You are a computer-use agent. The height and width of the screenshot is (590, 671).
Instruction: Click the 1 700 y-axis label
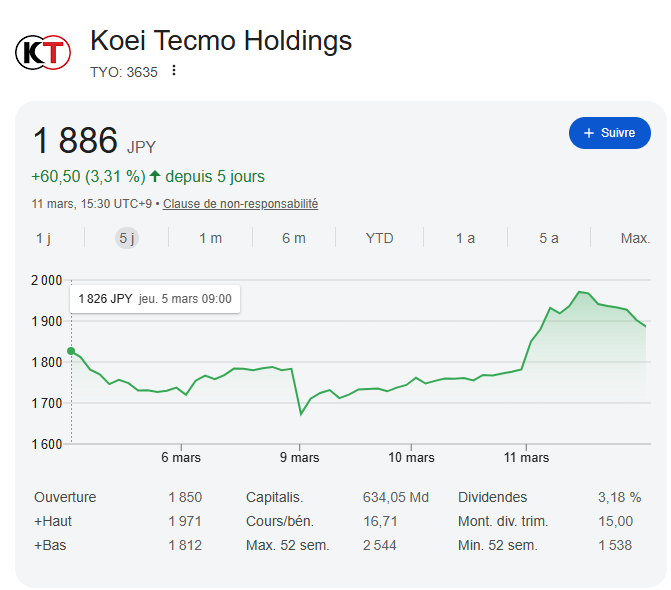tap(47, 403)
